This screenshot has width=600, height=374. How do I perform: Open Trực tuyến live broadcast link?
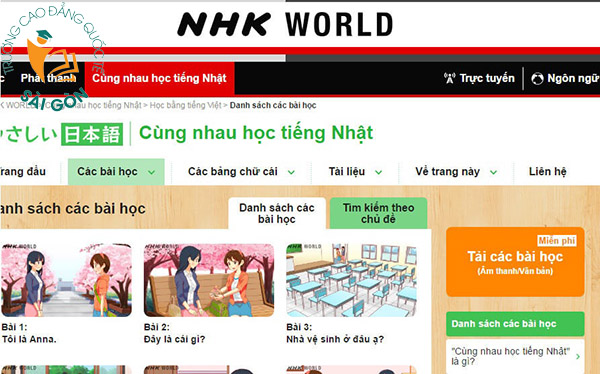(479, 78)
